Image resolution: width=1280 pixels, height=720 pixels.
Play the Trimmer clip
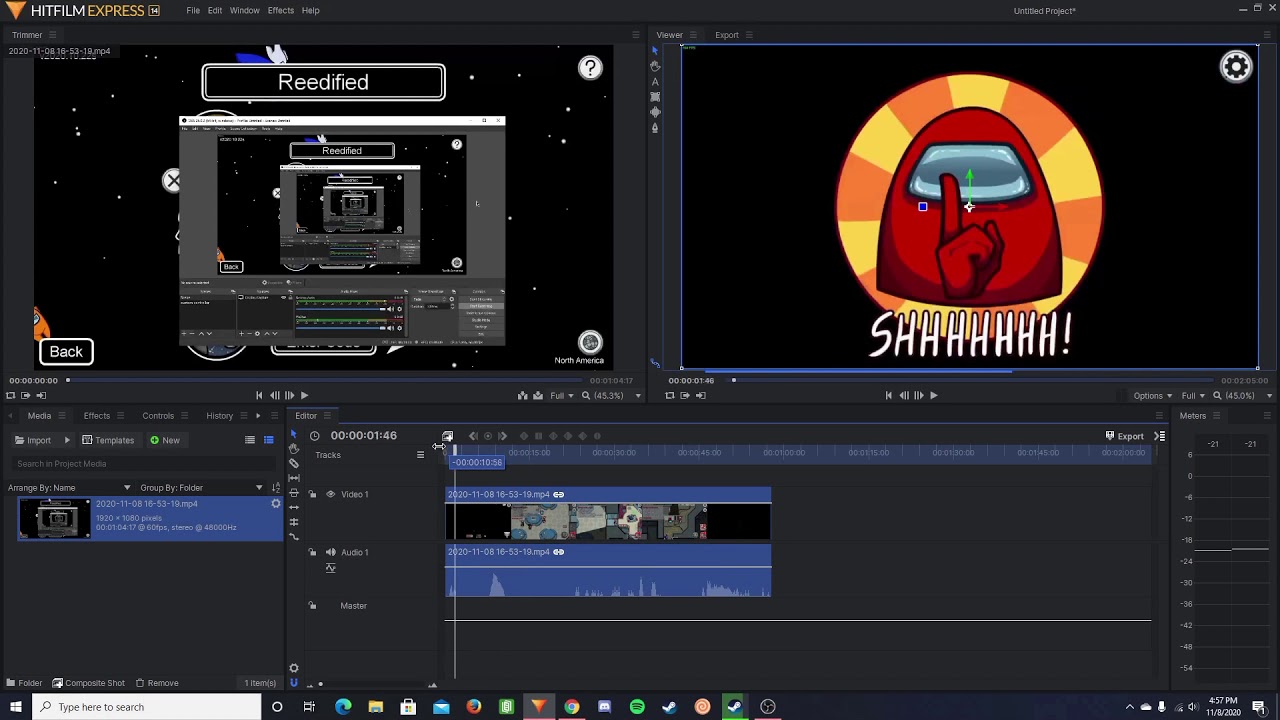[x=304, y=395]
